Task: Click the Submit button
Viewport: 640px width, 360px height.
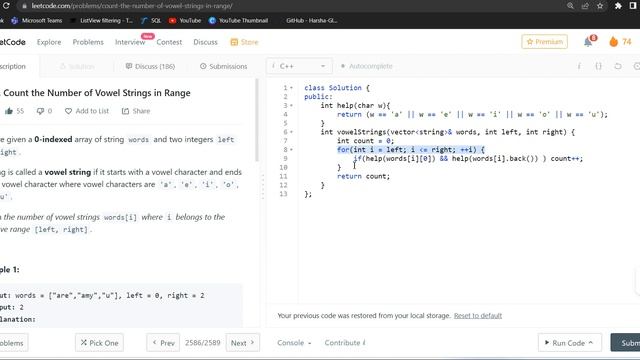Action: coord(626,343)
